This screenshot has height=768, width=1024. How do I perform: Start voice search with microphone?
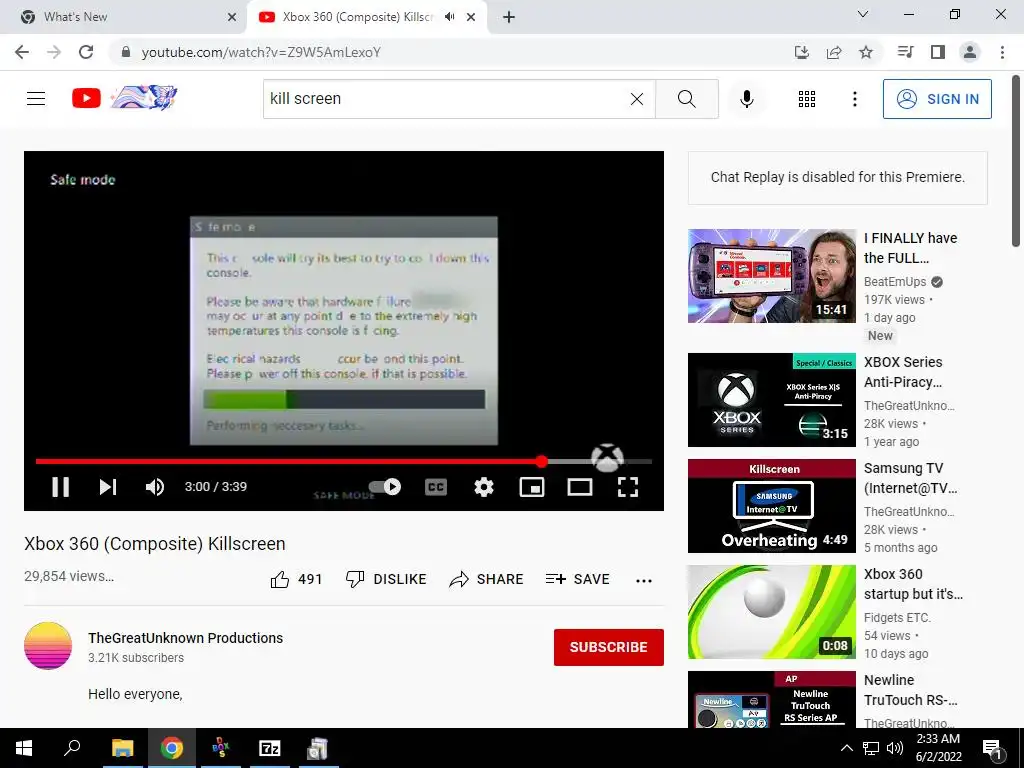pos(746,99)
